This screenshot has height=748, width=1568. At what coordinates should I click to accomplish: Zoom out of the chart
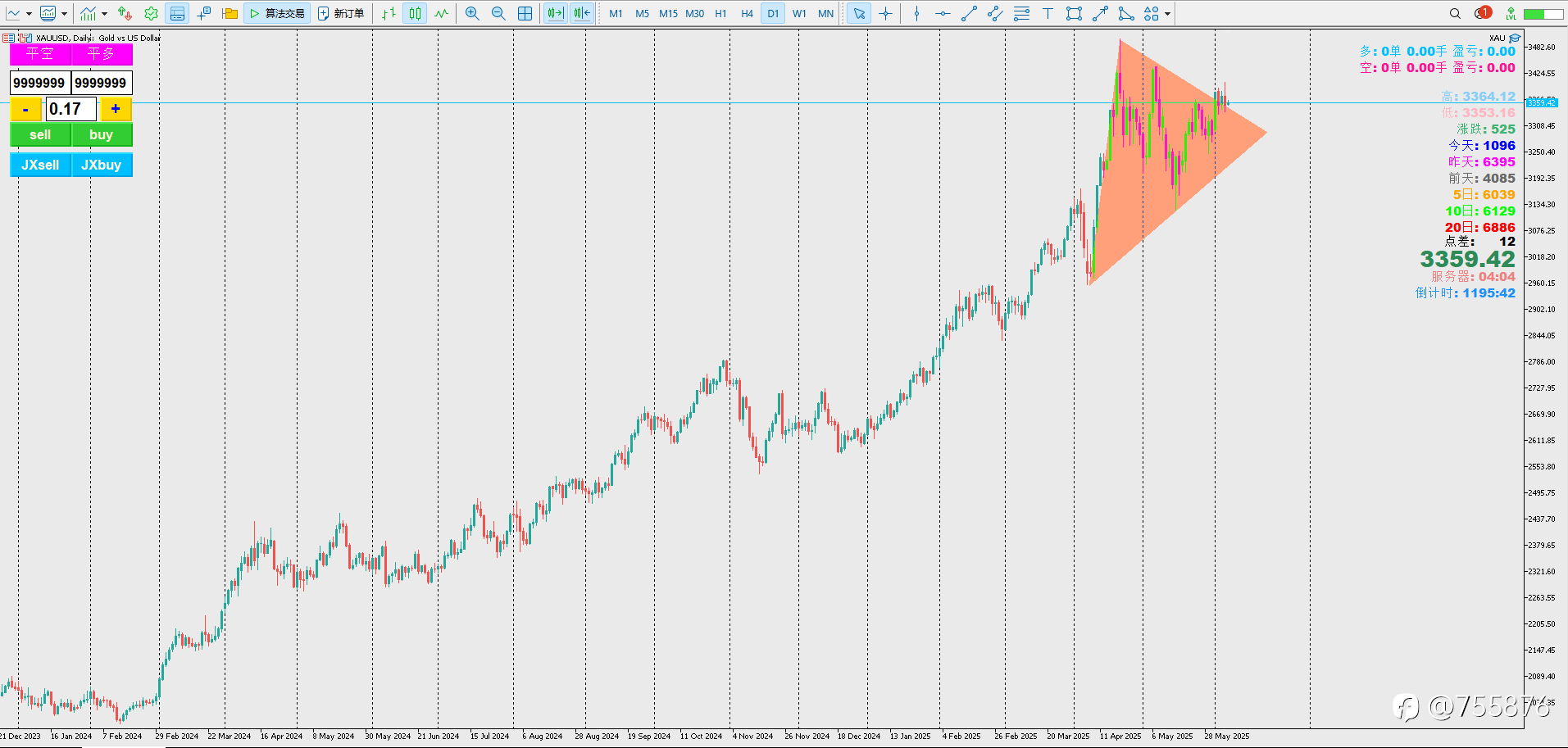coord(498,13)
